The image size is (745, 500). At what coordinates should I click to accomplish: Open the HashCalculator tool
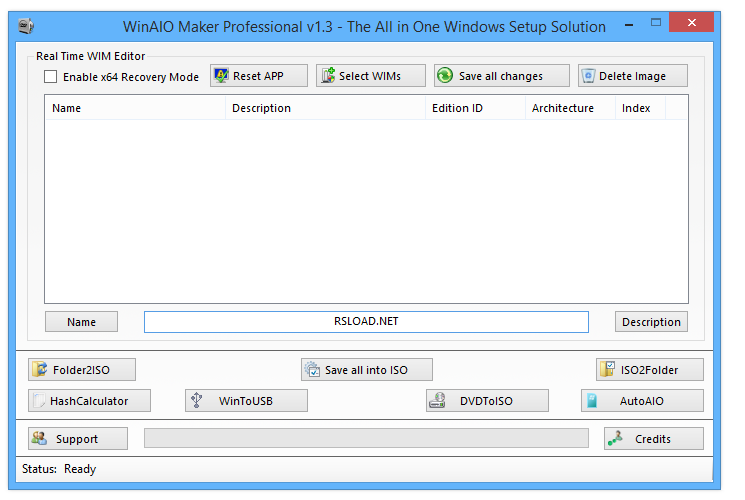click(90, 401)
